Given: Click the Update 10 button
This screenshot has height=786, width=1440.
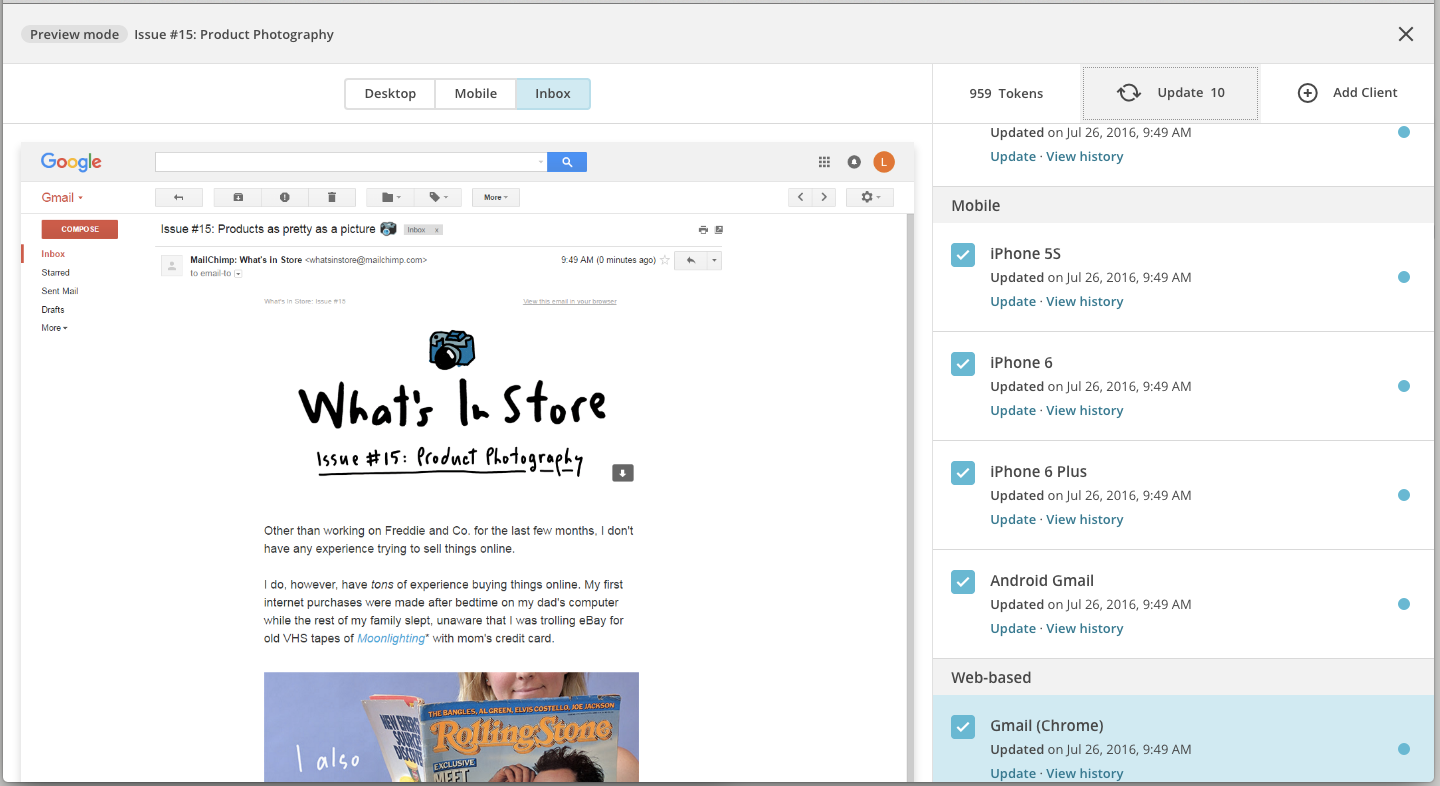Looking at the screenshot, I should [x=1170, y=92].
